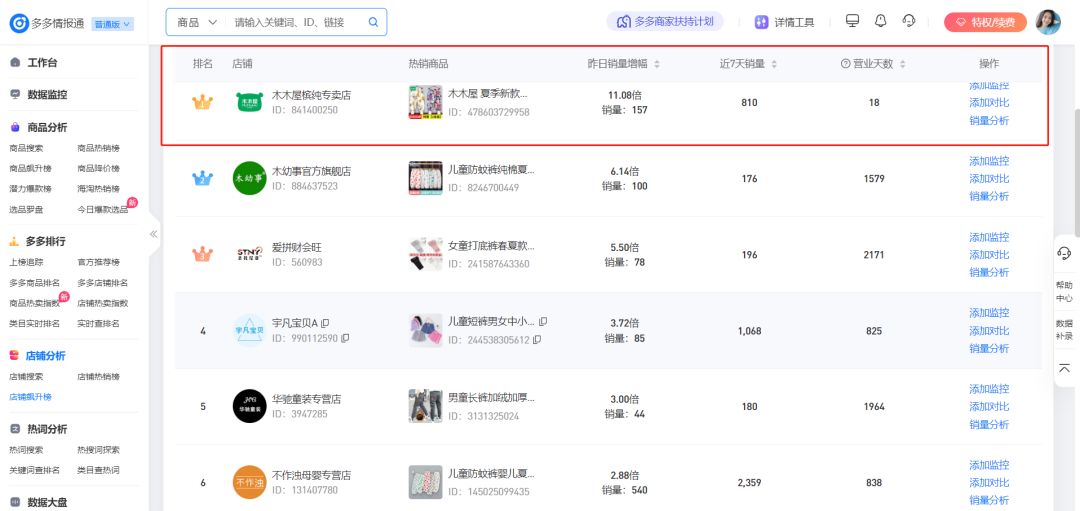Click the 木幼事 green round store logo
This screenshot has height=511, width=1080.
[x=249, y=178]
